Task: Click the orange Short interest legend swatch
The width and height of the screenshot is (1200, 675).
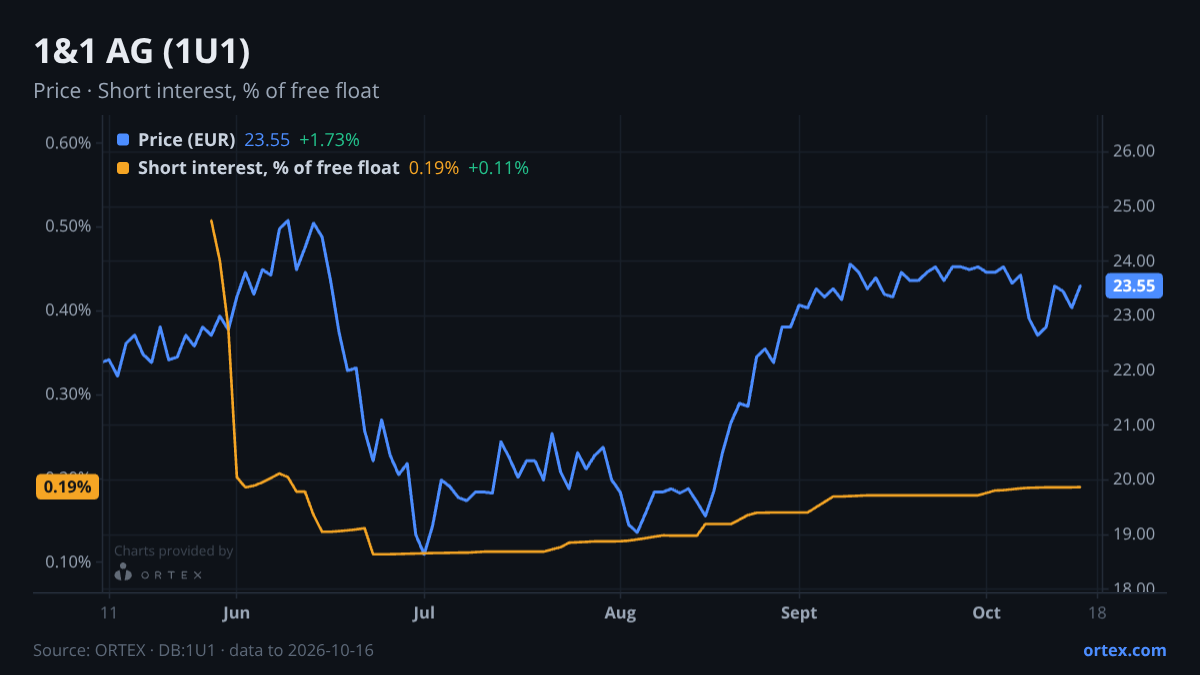Action: [x=123, y=168]
